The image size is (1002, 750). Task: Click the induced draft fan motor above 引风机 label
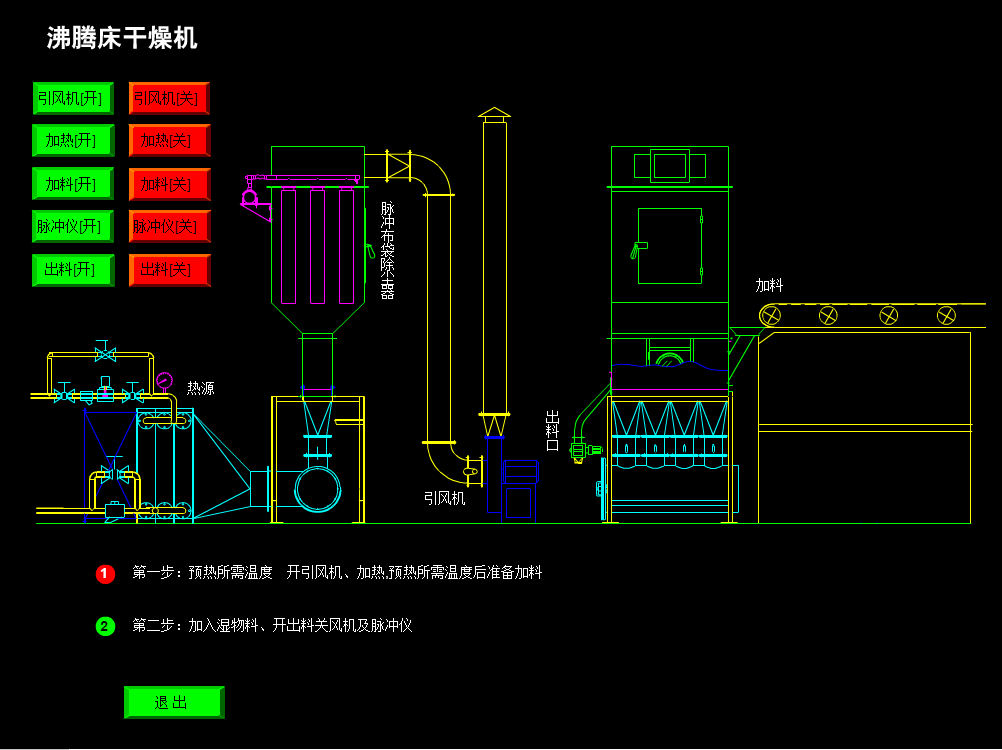(520, 471)
